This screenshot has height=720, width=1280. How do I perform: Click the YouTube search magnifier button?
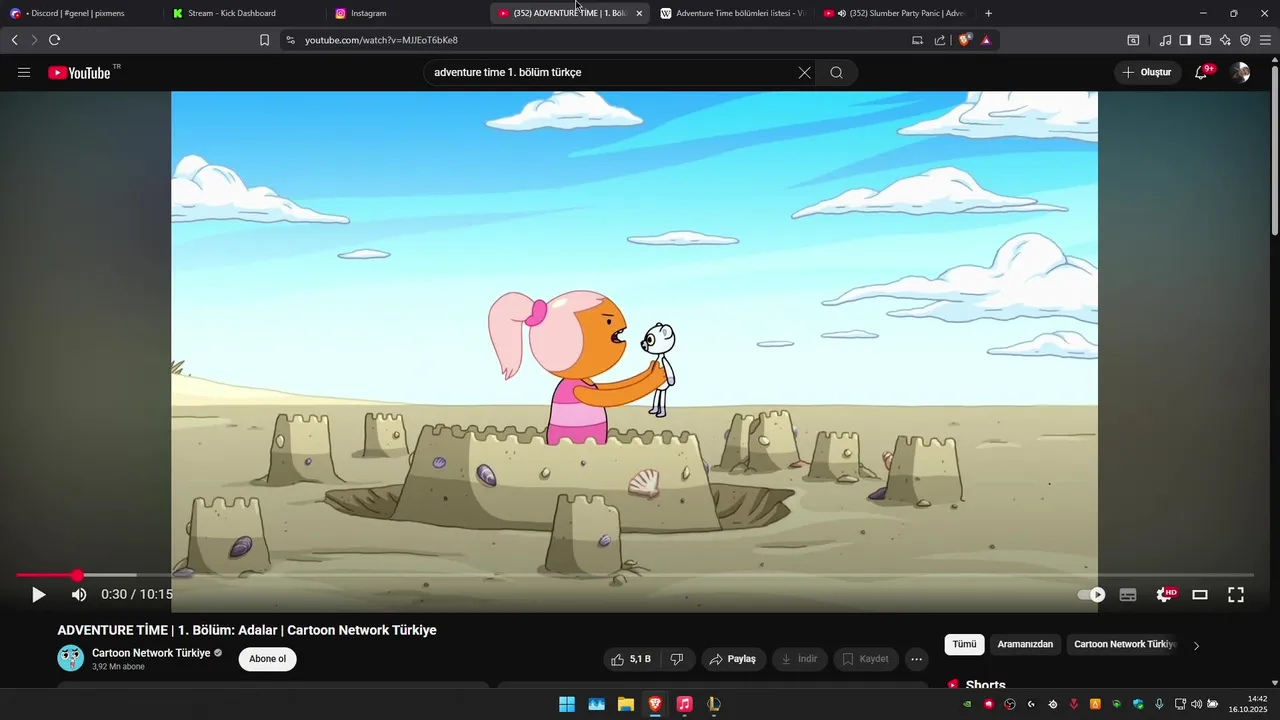click(836, 72)
